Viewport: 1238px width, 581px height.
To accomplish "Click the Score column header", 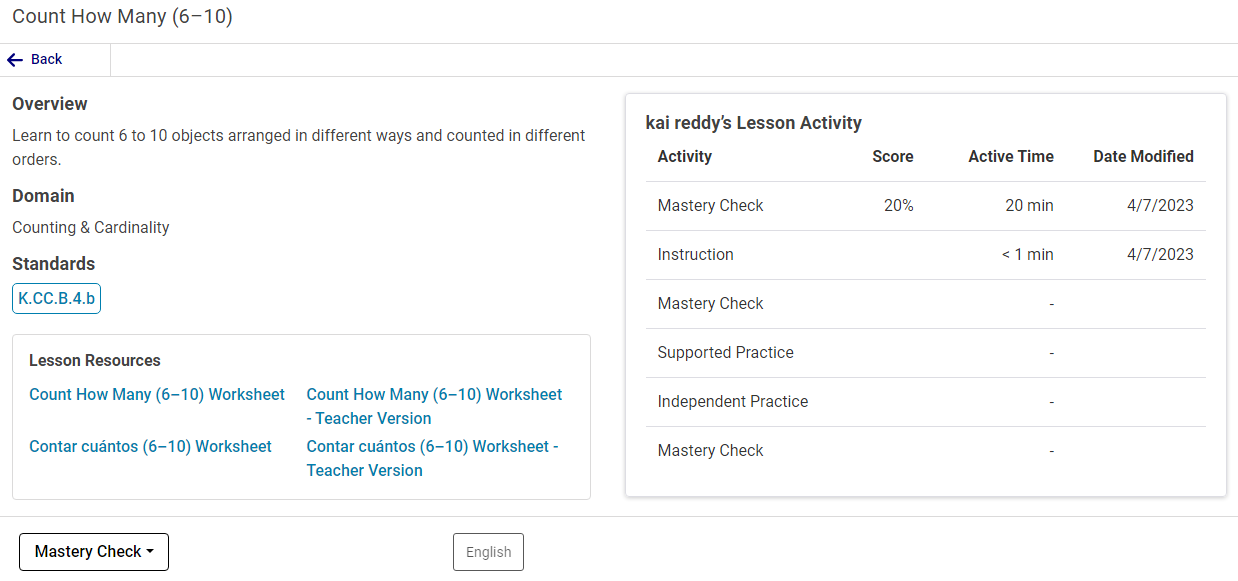I will tap(892, 156).
